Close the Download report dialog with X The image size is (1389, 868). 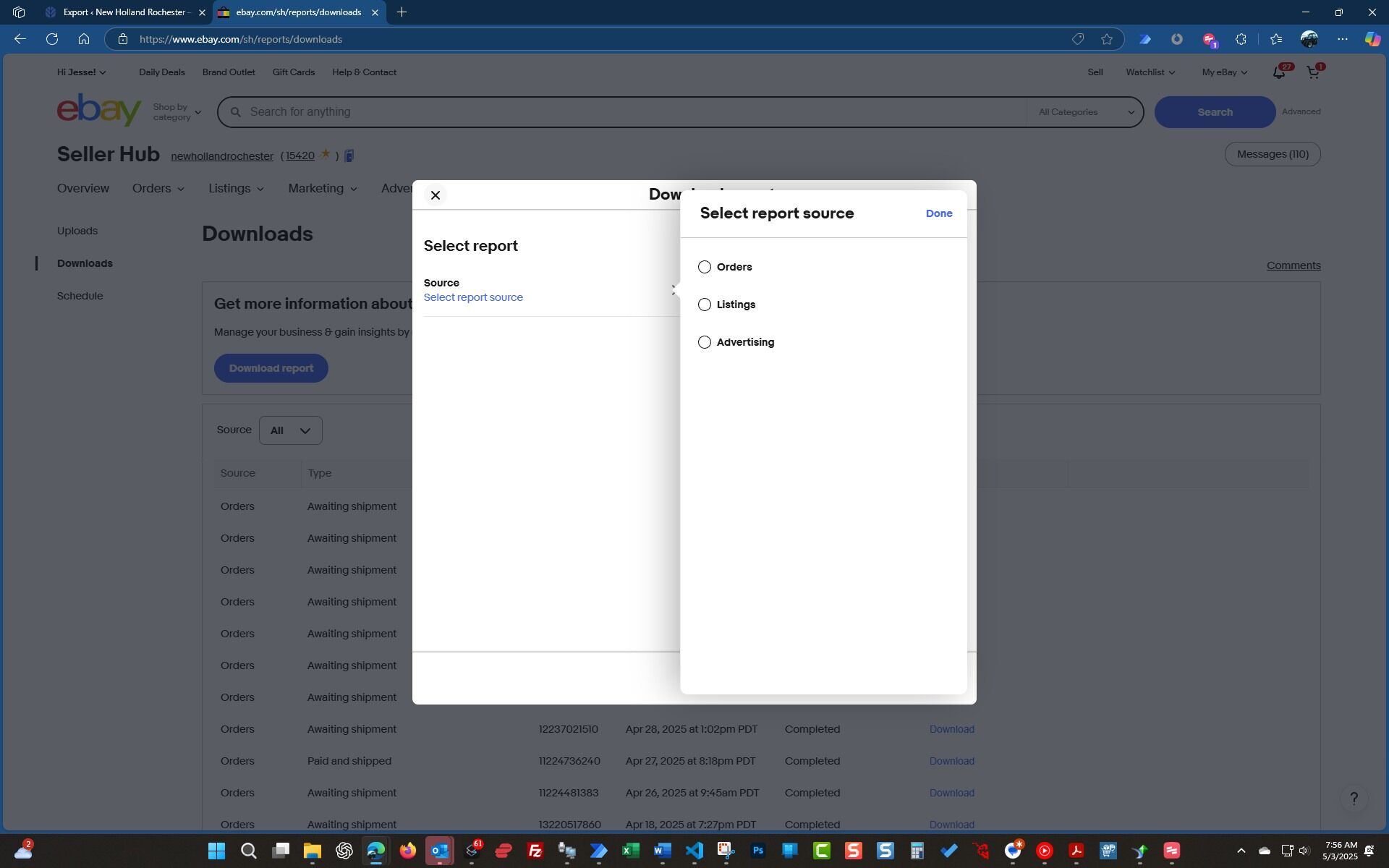pos(435,195)
